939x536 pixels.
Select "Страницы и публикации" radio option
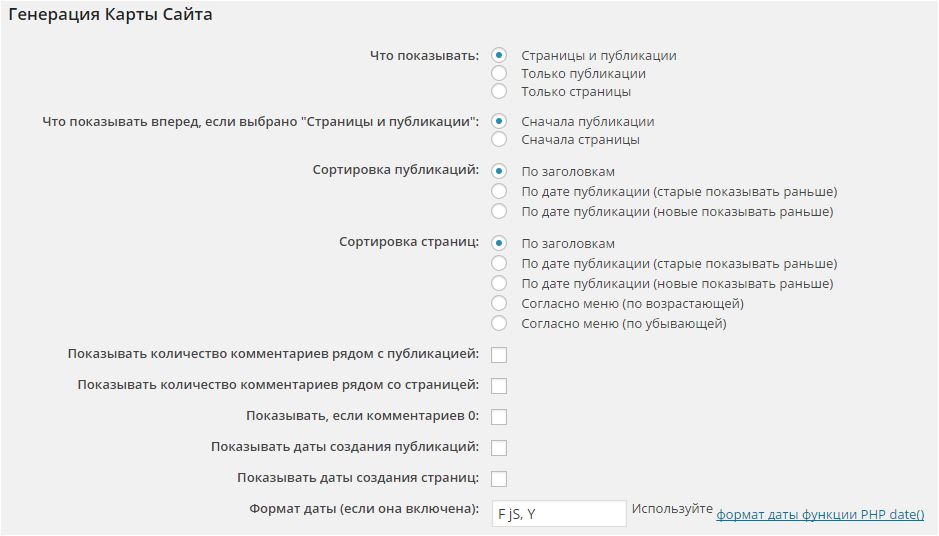tap(499, 56)
